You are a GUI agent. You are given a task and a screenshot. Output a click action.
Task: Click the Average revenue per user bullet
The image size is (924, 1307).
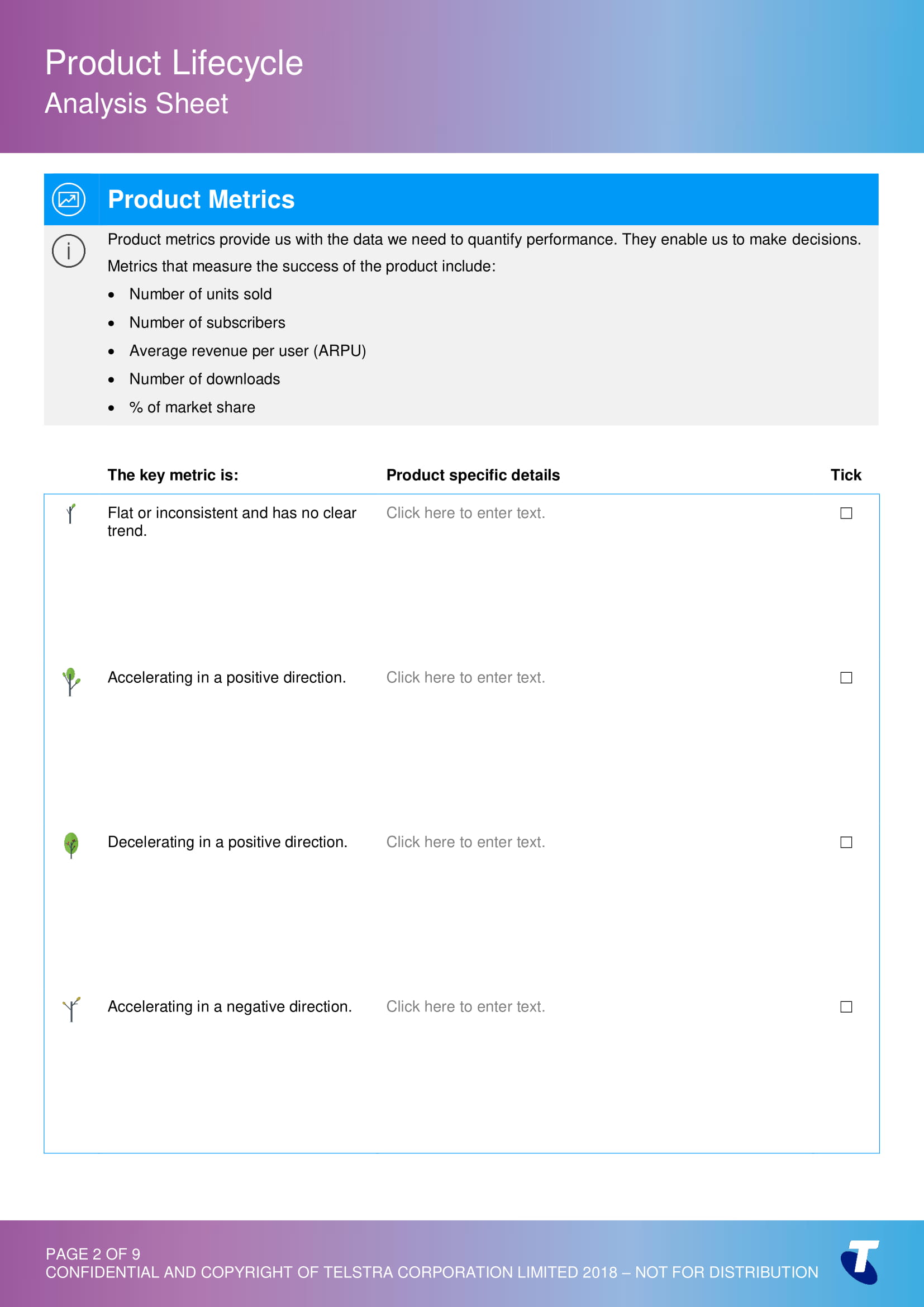247,351
